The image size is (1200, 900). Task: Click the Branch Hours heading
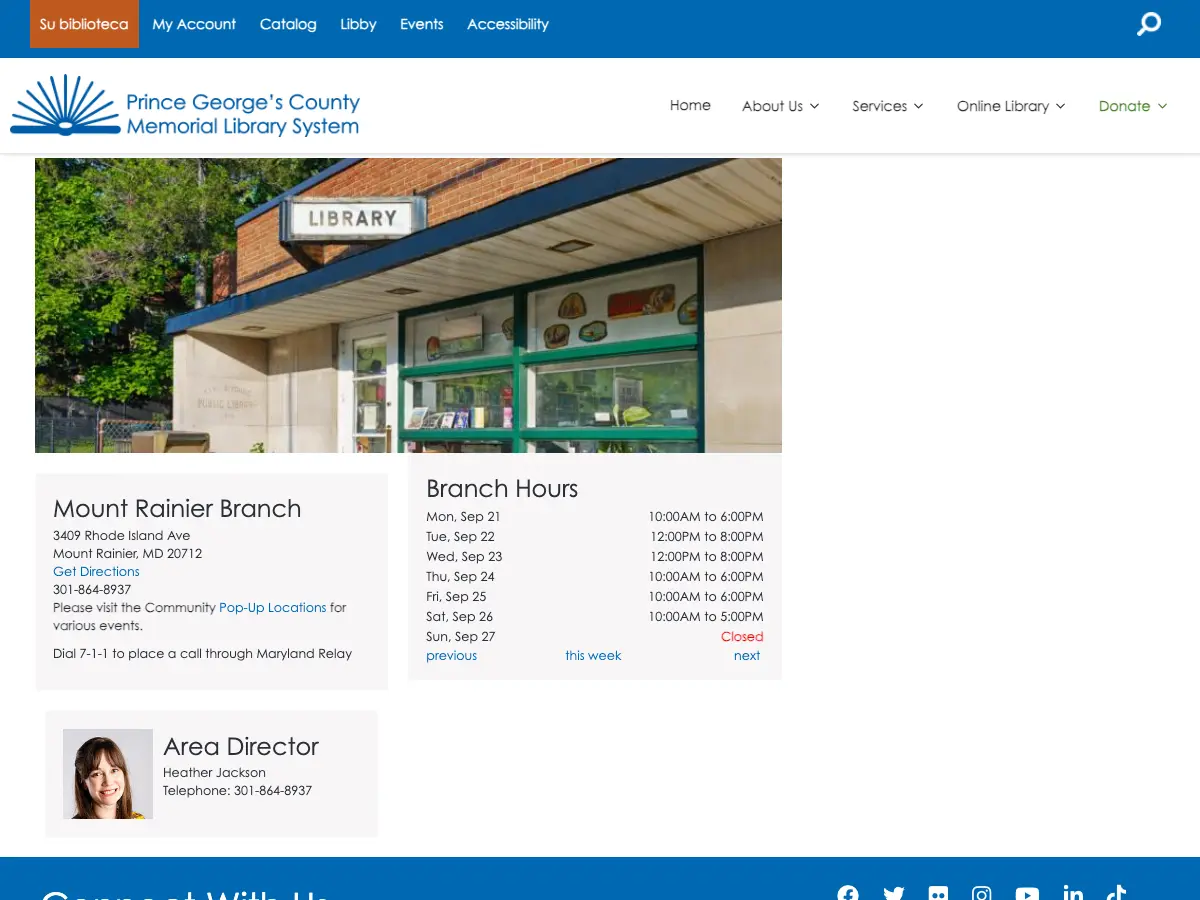502,489
